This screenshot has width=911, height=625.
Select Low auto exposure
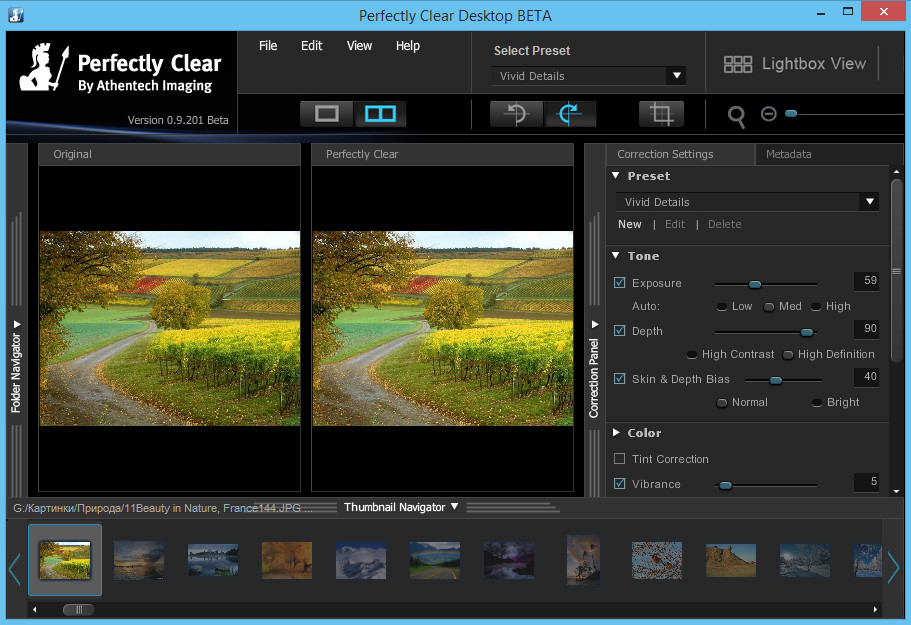pos(722,307)
